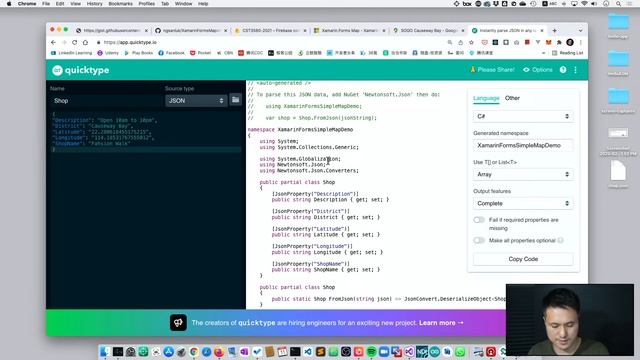Launch App Store from the Dock
This screenshot has width=640, height=360.
(169, 351)
